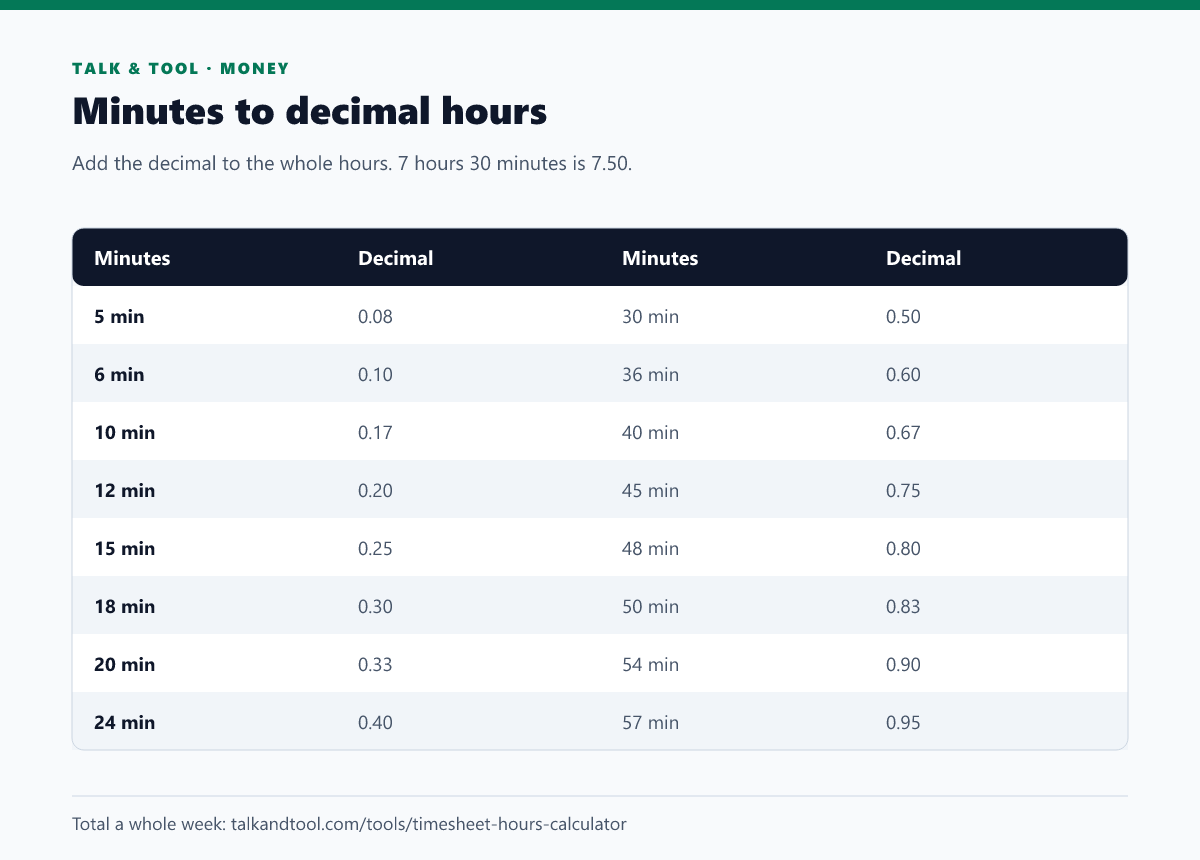Select the '40 min' cell
The image size is (1200, 860).
651,433
